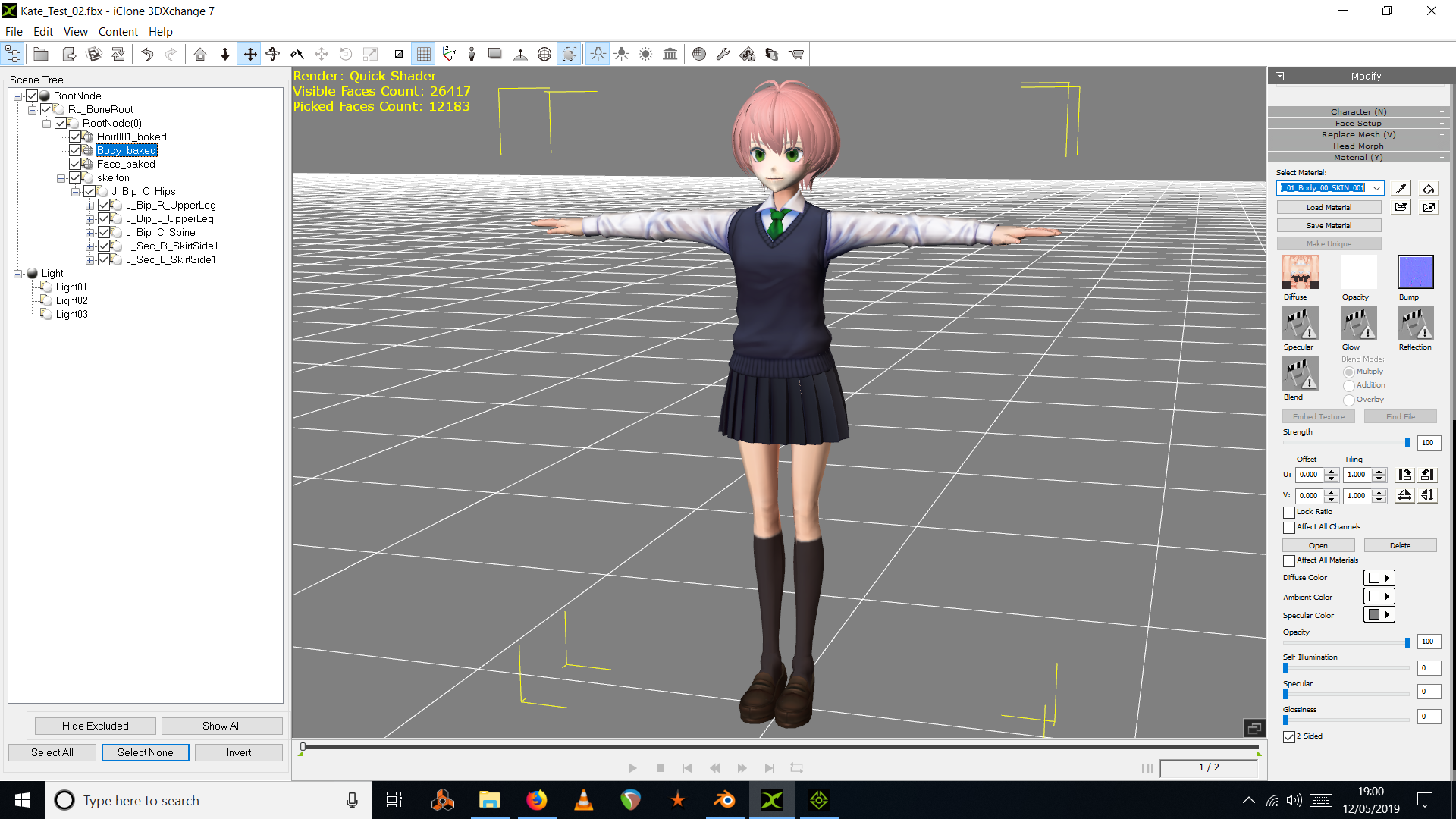Open the Blender taskbar icon
1456x819 pixels.
pyautogui.click(x=724, y=800)
